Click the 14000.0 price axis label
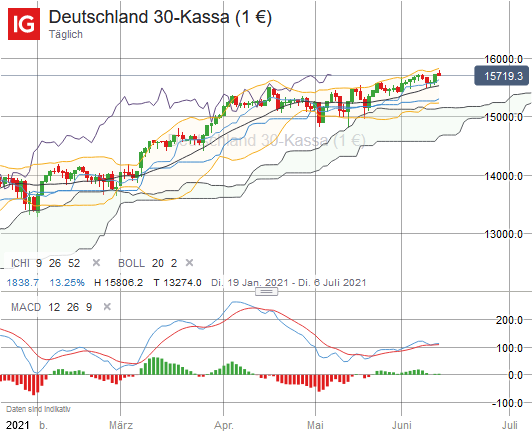This screenshot has height=434, width=532. [503, 176]
